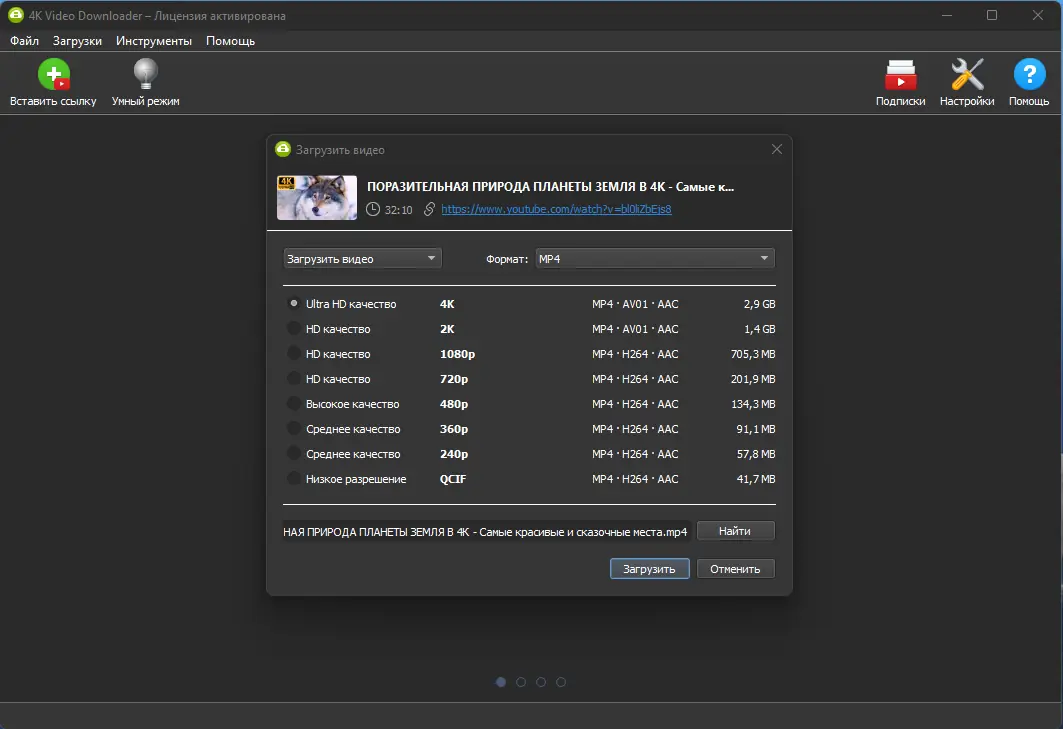Open Subscriptions (Подписки) icon
The image size is (1063, 729).
(900, 75)
